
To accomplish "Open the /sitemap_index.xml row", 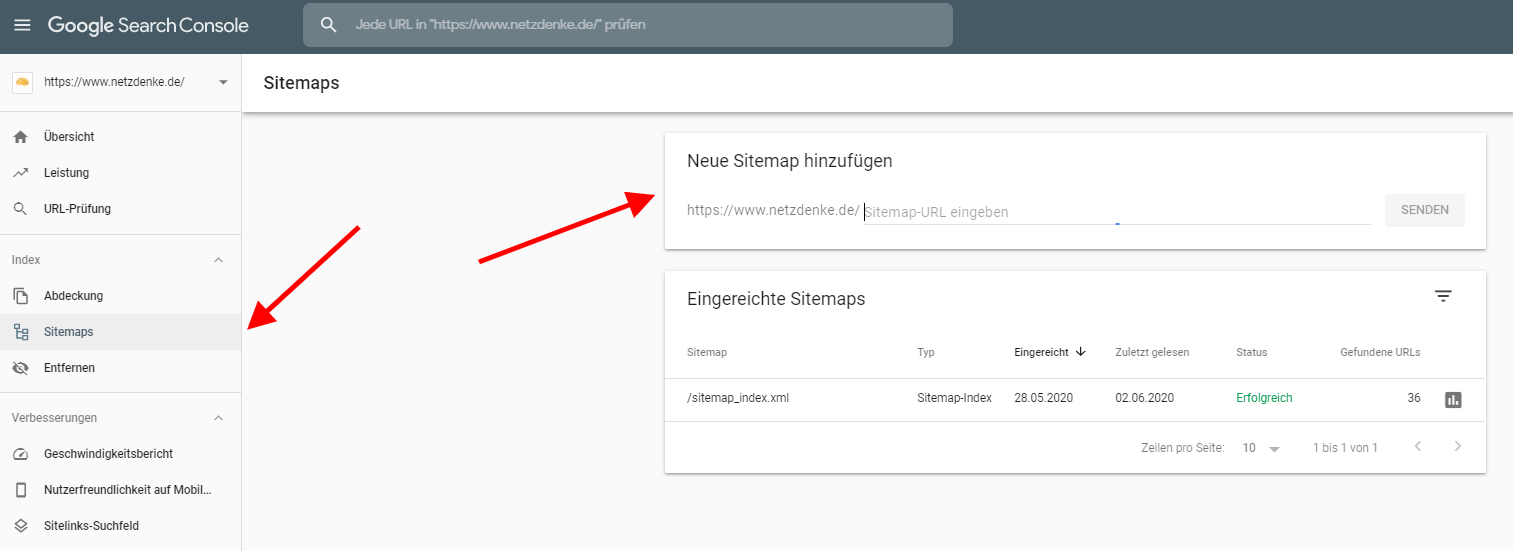I will tap(1075, 398).
